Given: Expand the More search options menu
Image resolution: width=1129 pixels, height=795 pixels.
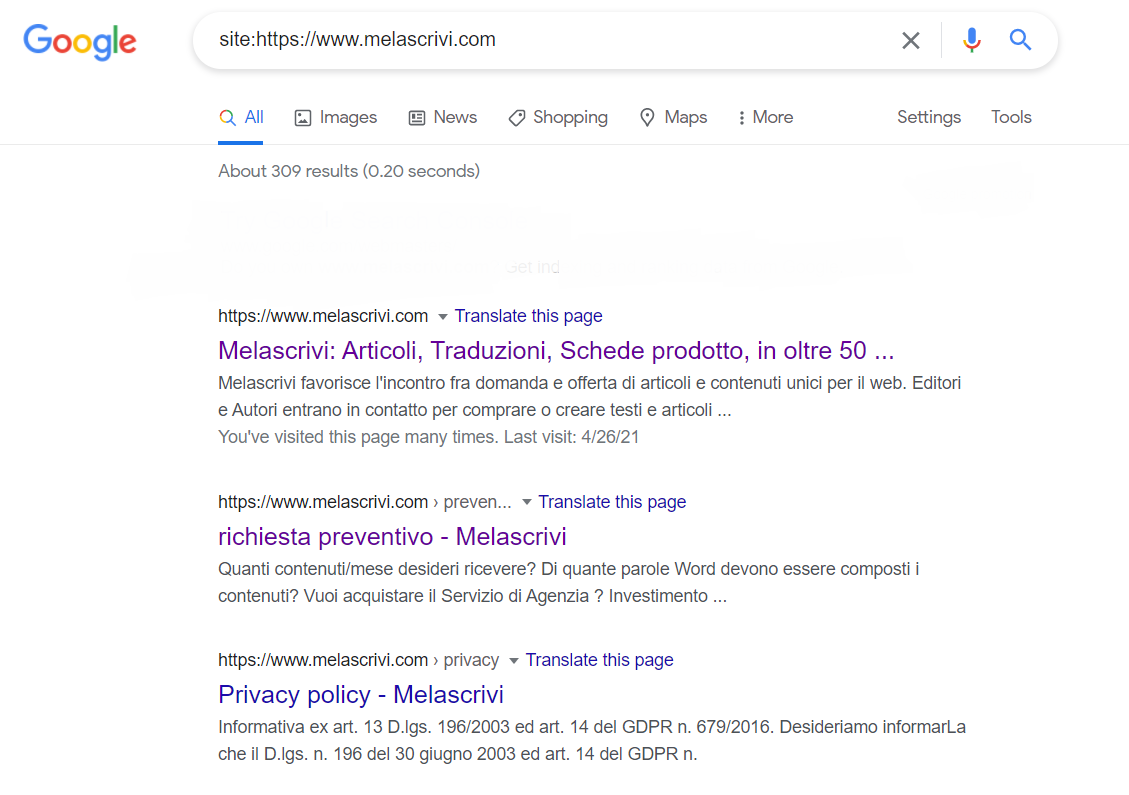Looking at the screenshot, I should pos(765,117).
